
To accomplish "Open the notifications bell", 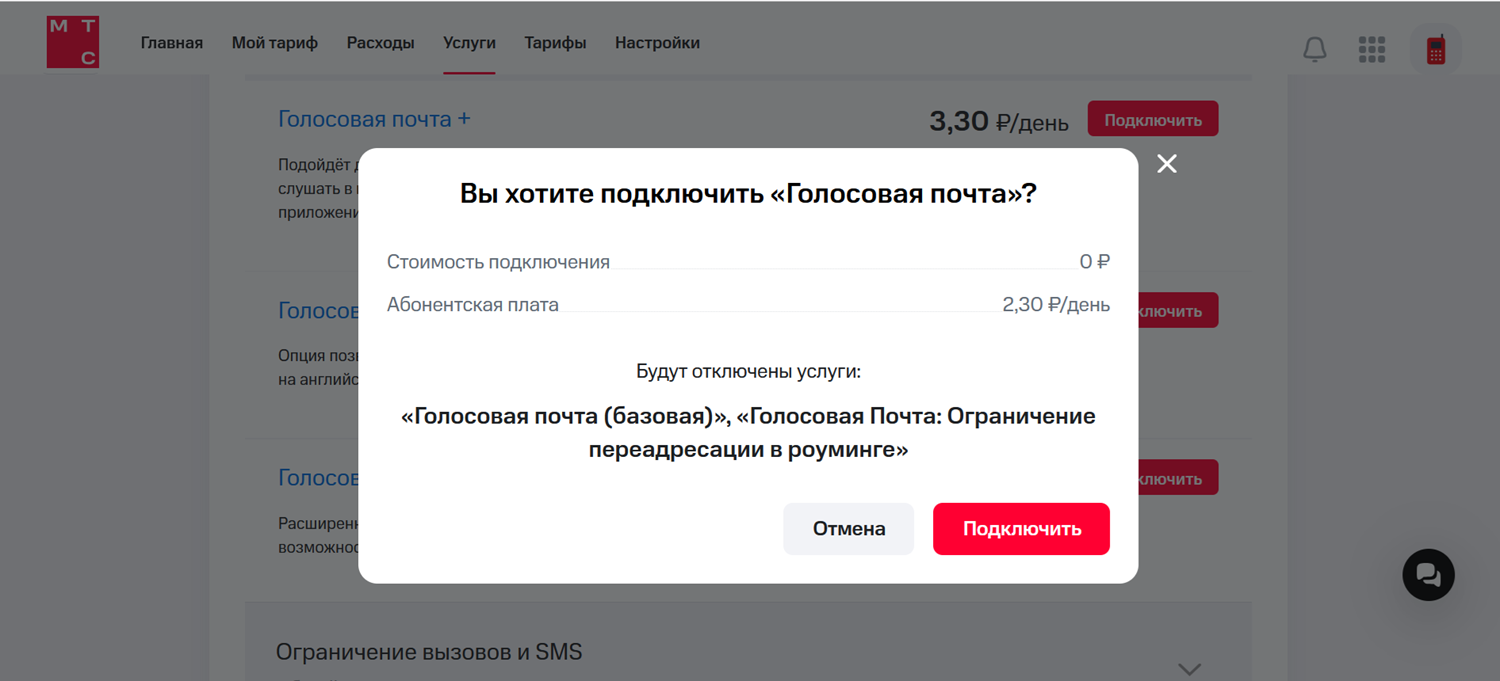I will coord(1315,49).
